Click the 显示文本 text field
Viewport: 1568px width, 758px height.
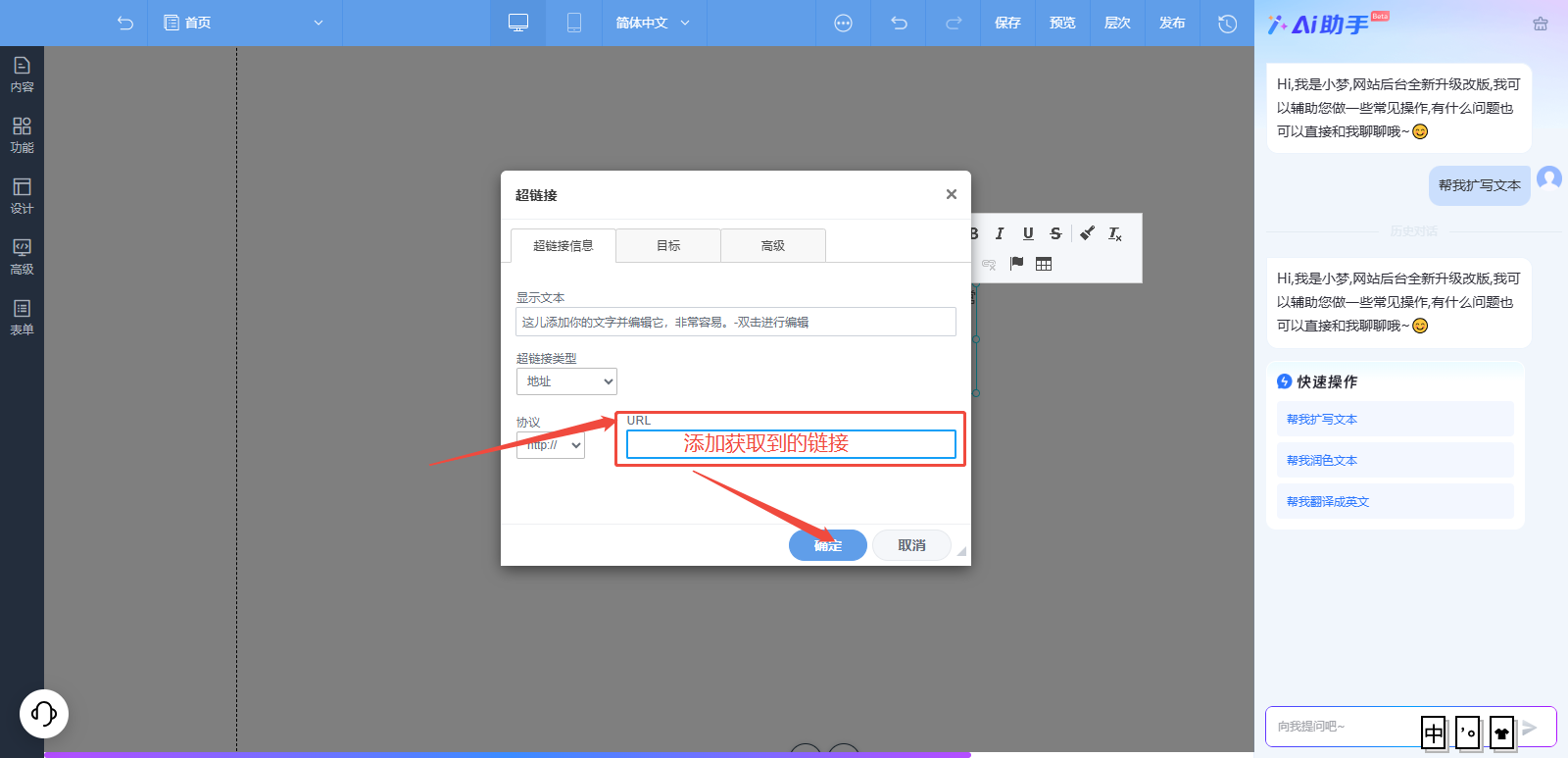tap(735, 322)
